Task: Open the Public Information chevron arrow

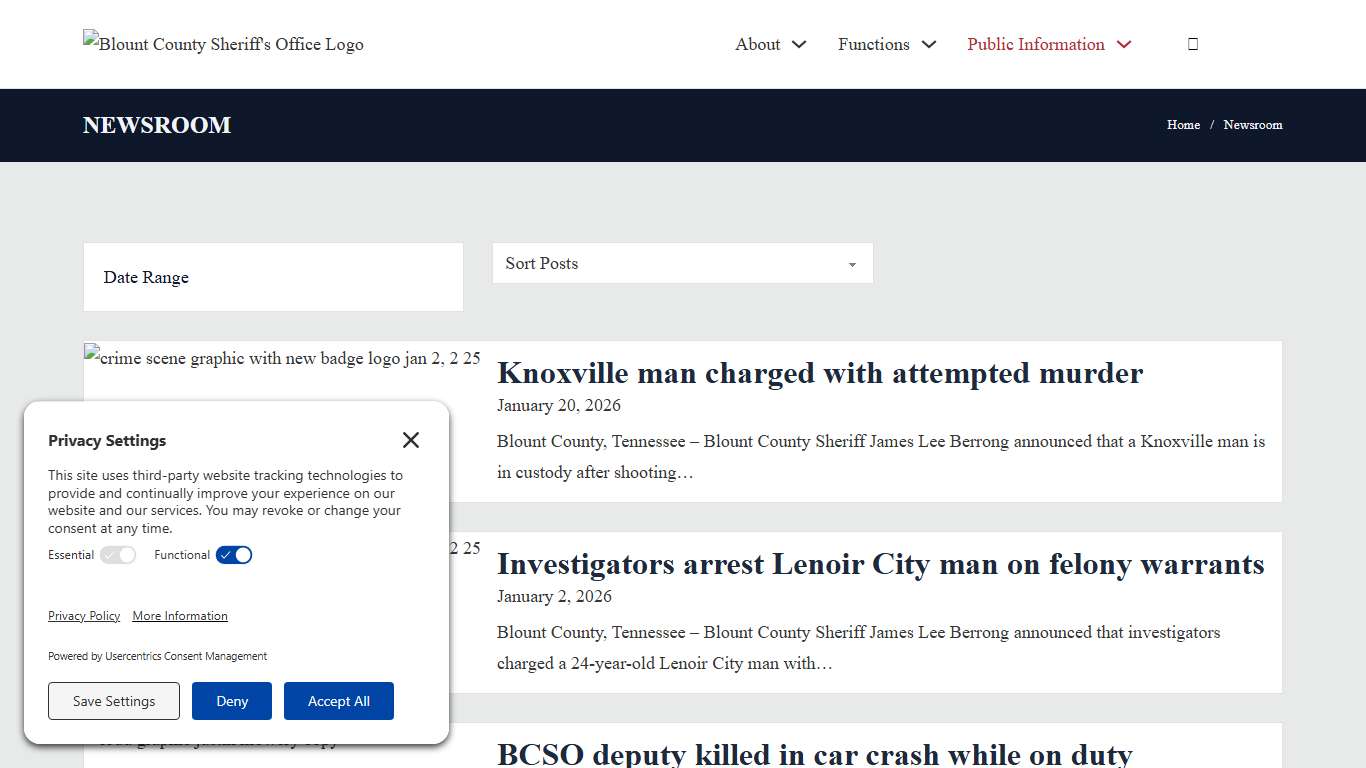Action: (1125, 44)
